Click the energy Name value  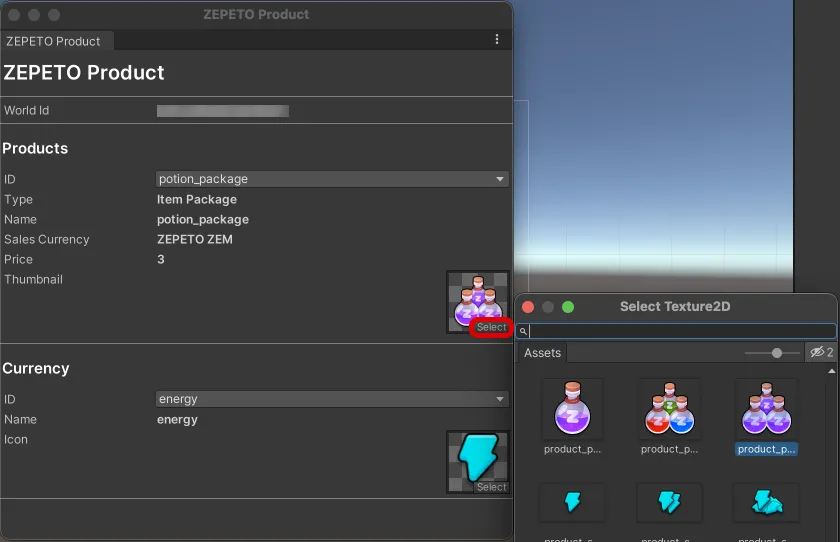coord(177,419)
